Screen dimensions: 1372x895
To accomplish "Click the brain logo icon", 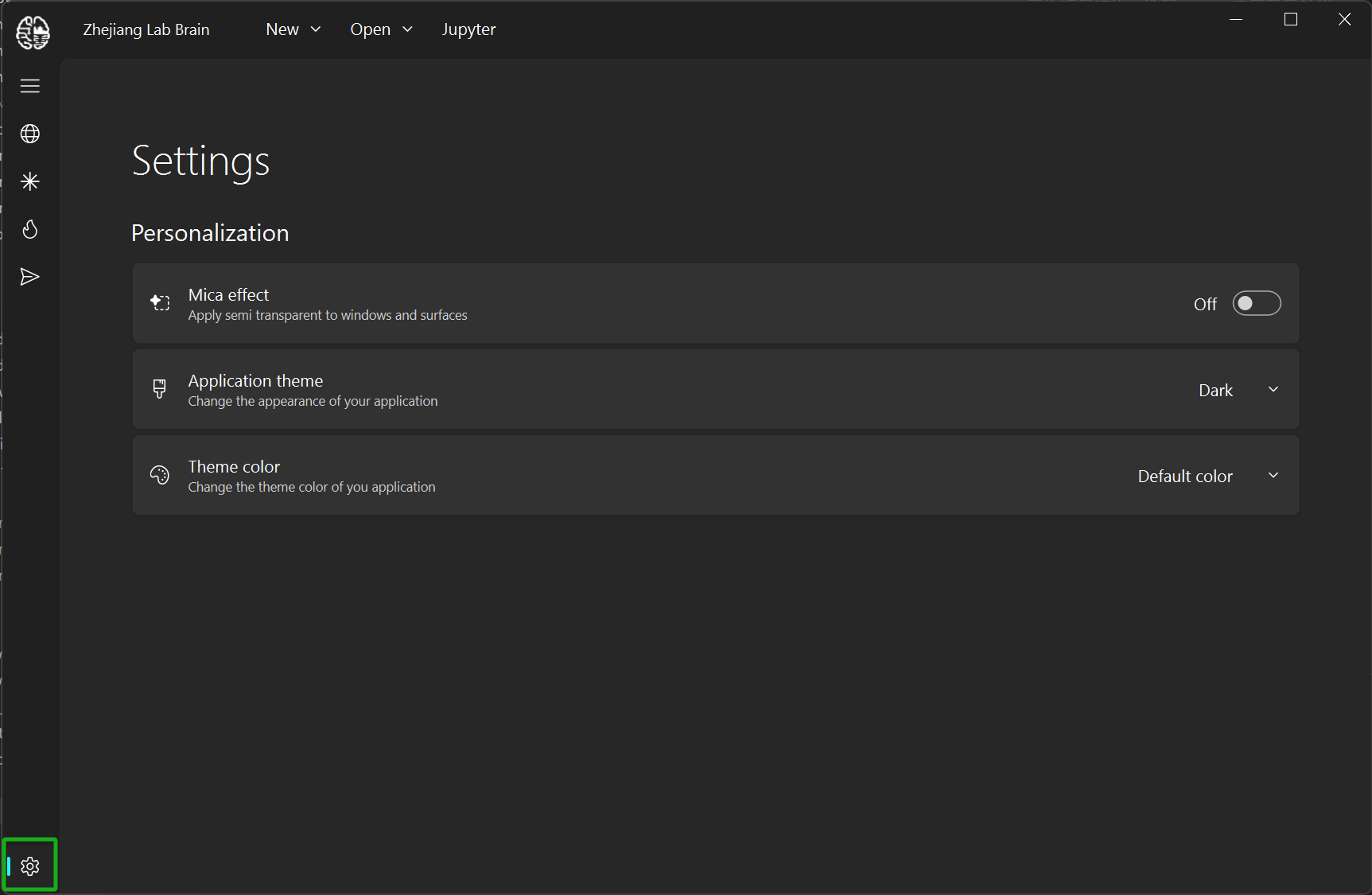I will coord(33,33).
